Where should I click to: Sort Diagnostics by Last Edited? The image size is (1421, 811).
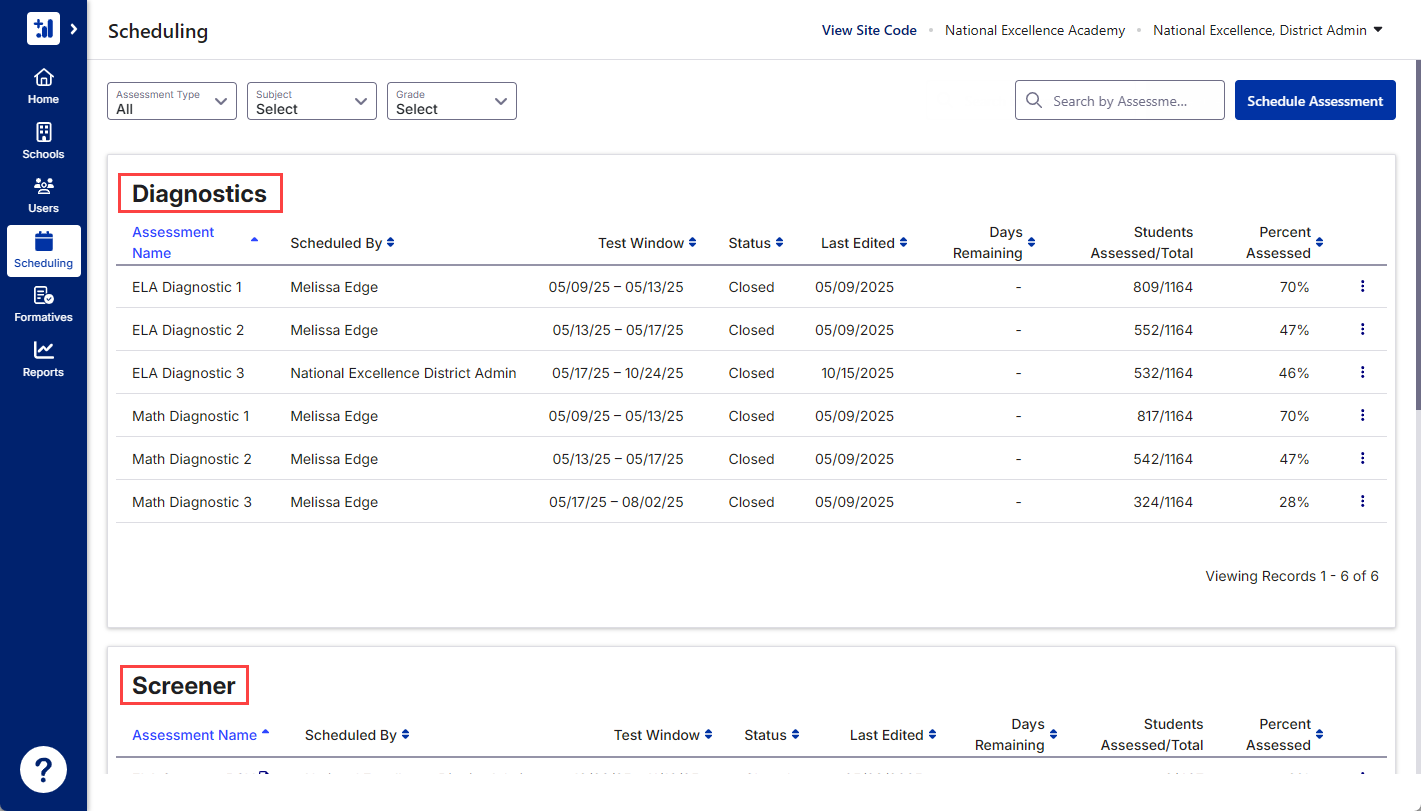pos(865,243)
